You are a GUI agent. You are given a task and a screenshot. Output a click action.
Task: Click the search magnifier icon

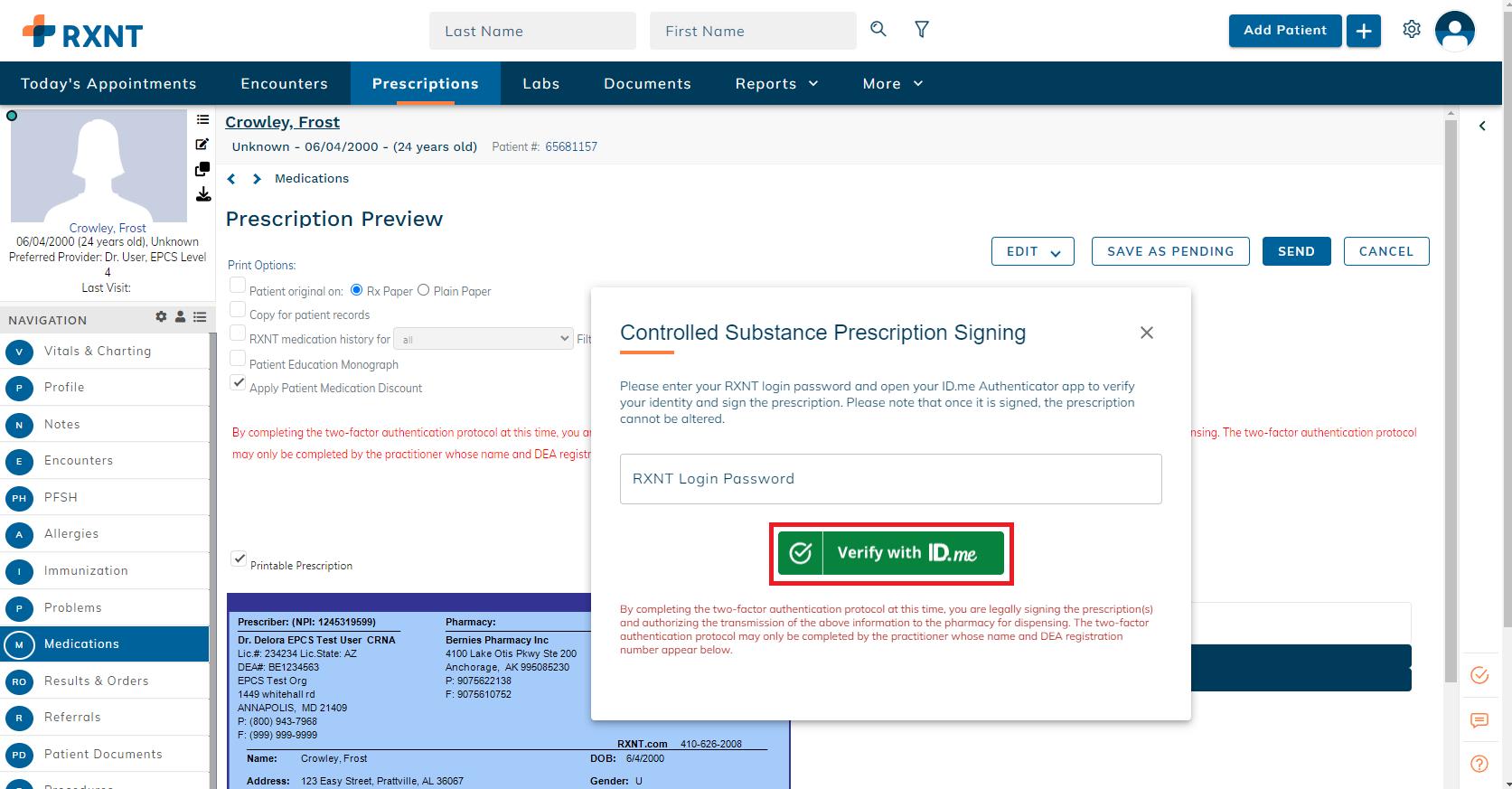point(878,29)
